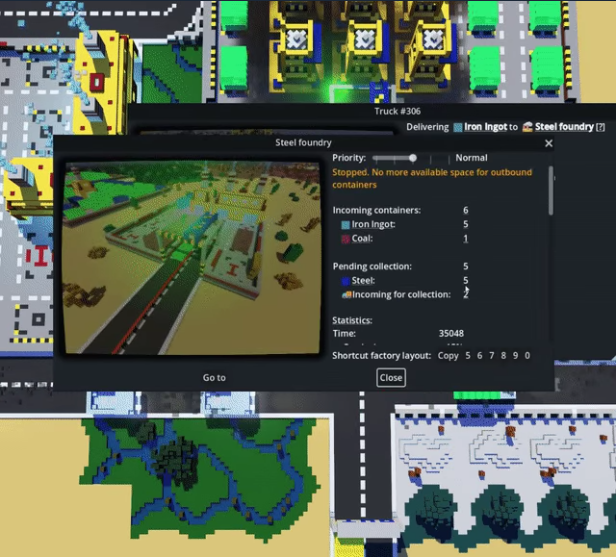Click the Steel foundry link in truck header
The width and height of the screenshot is (616, 557).
(x=564, y=127)
